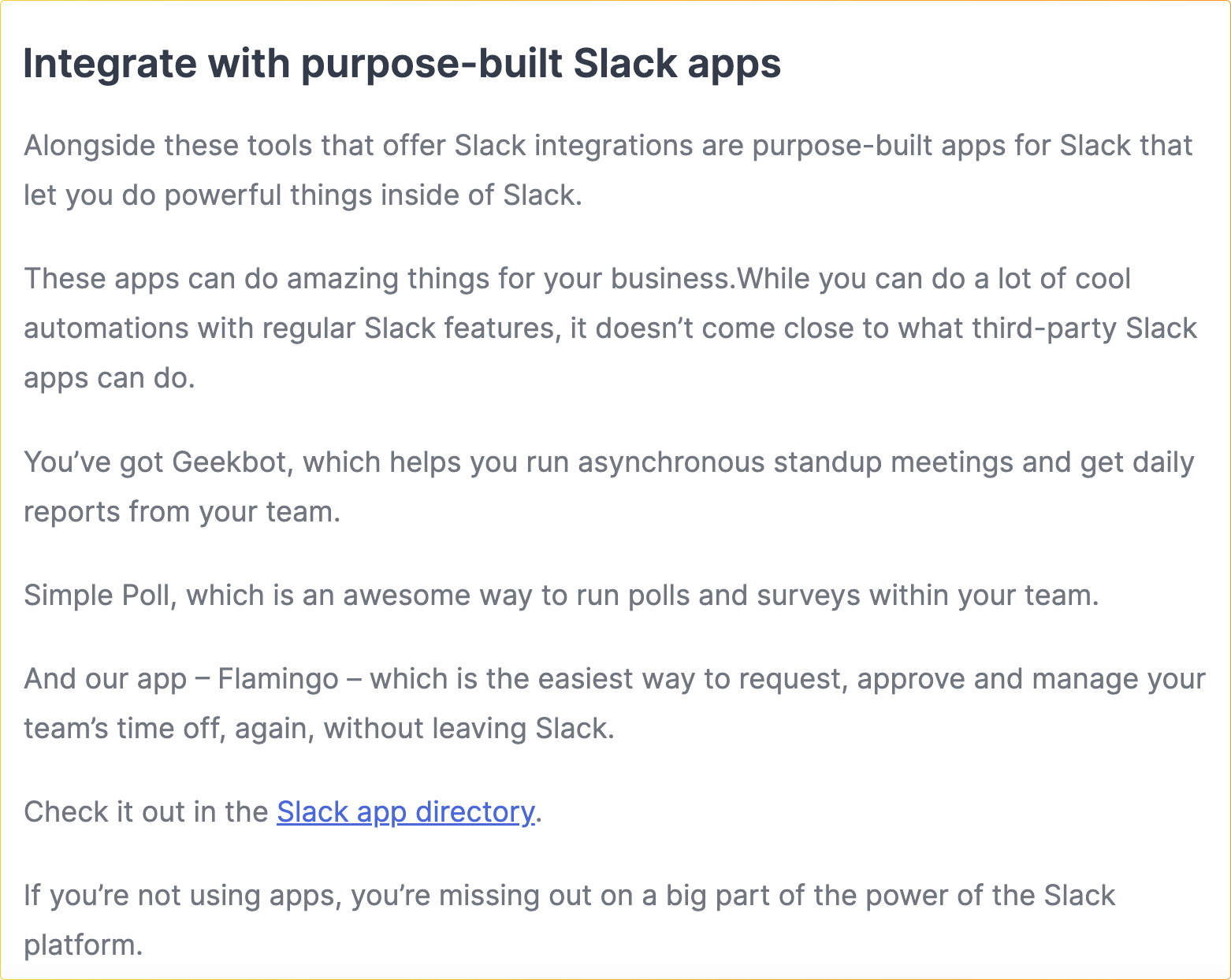The height and width of the screenshot is (980, 1231).
Task: Click the "Integrate with purpose-built Slack apps" heading
Action: [x=402, y=64]
